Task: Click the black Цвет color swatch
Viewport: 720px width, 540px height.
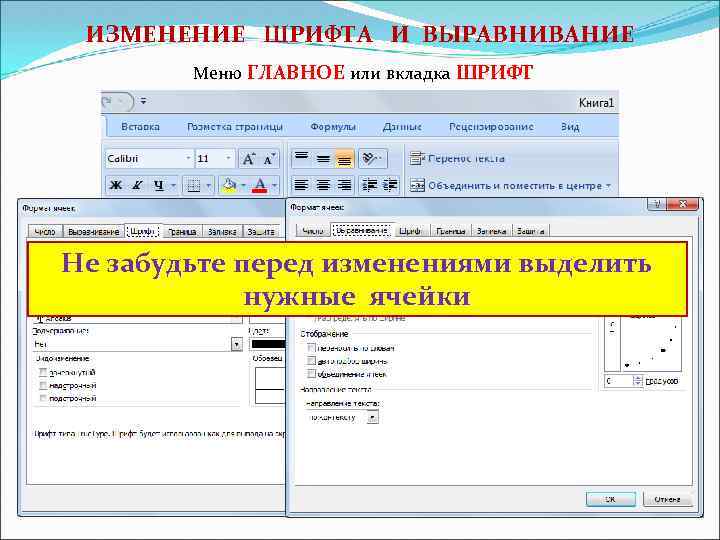Action: tap(268, 344)
